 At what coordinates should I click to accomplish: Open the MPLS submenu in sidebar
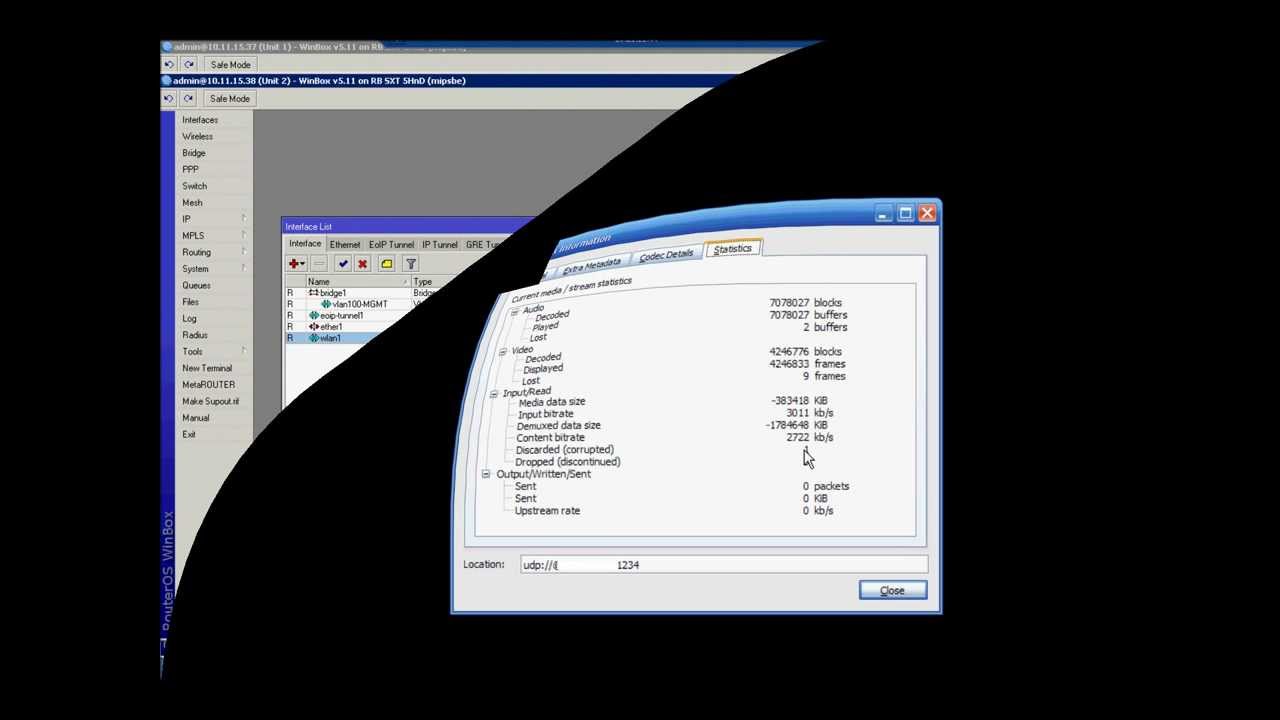coord(212,236)
